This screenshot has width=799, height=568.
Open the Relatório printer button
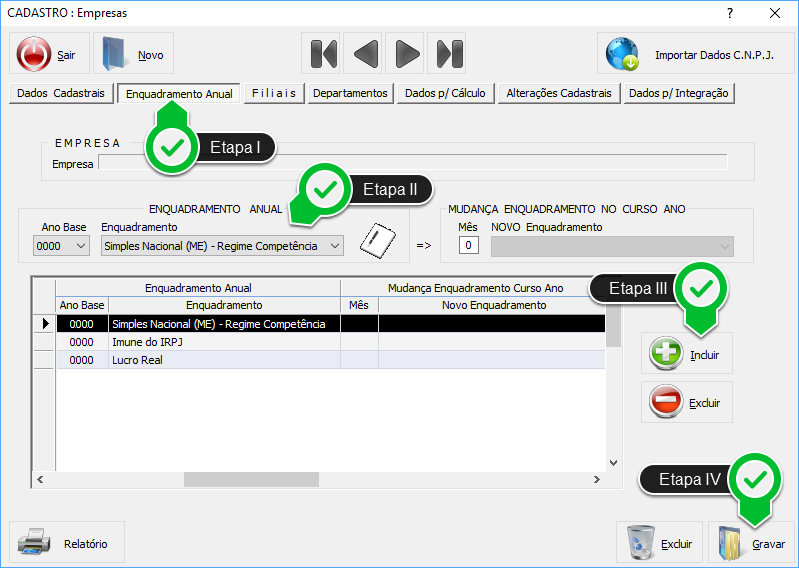67,543
